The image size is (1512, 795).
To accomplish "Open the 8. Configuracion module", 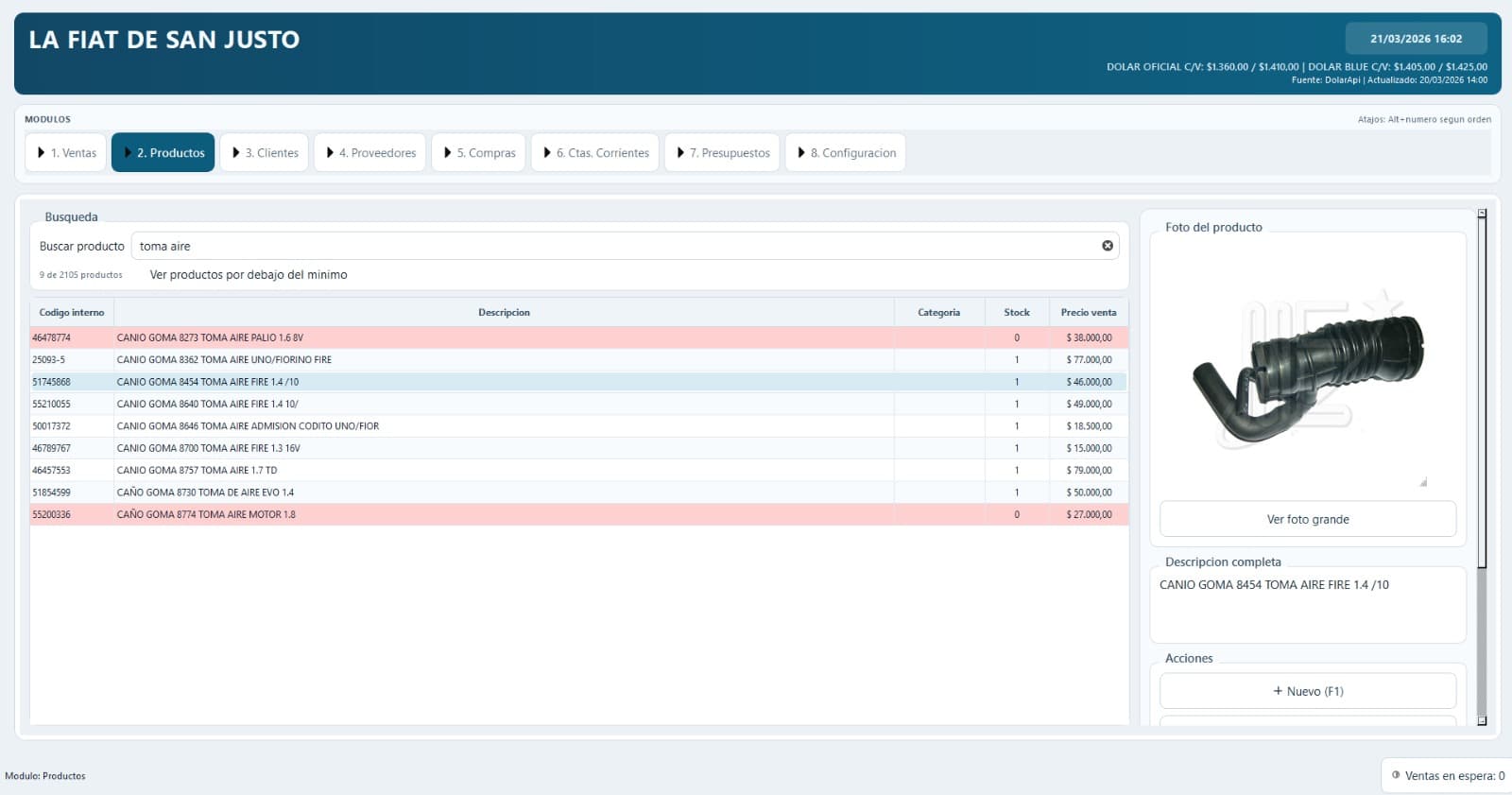I will coord(846,152).
